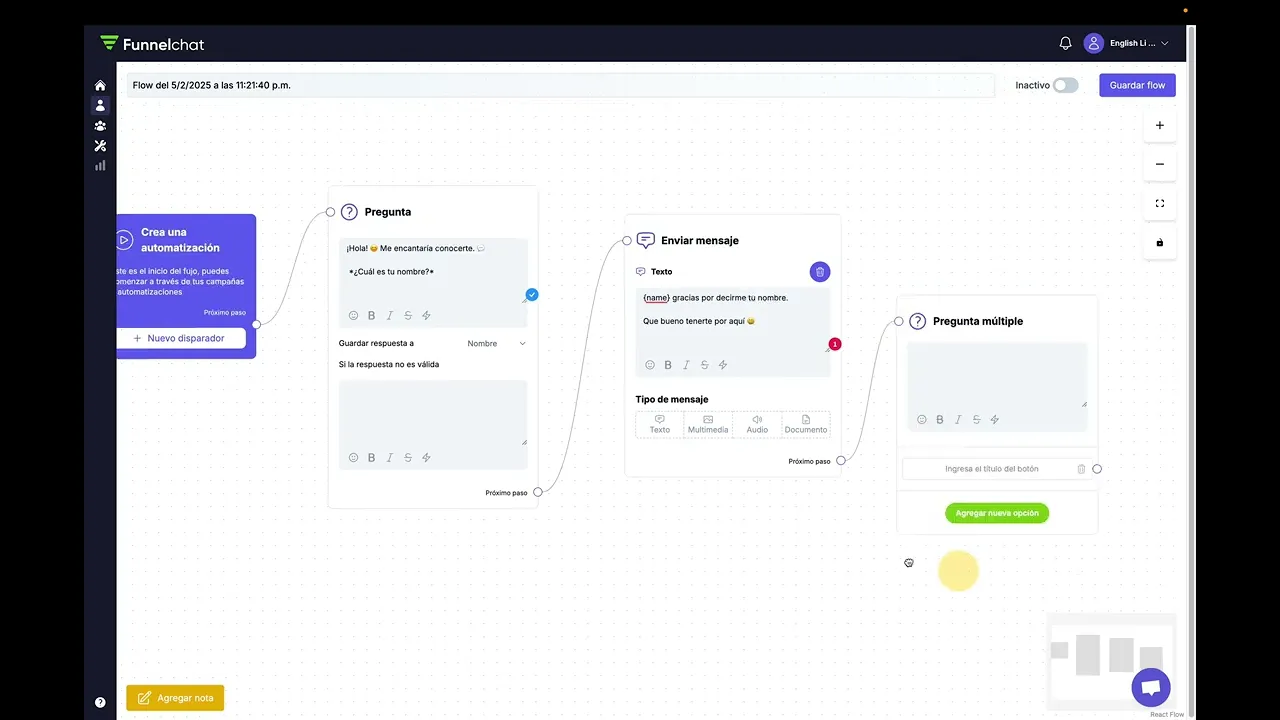Screen dimensions: 1280x720
Task: Click the Enviar mensaje text area
Action: (733, 321)
